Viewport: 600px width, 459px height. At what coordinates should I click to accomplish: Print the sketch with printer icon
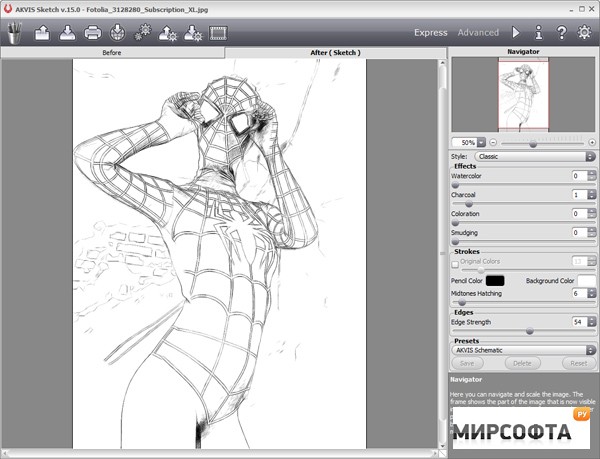tap(92, 33)
